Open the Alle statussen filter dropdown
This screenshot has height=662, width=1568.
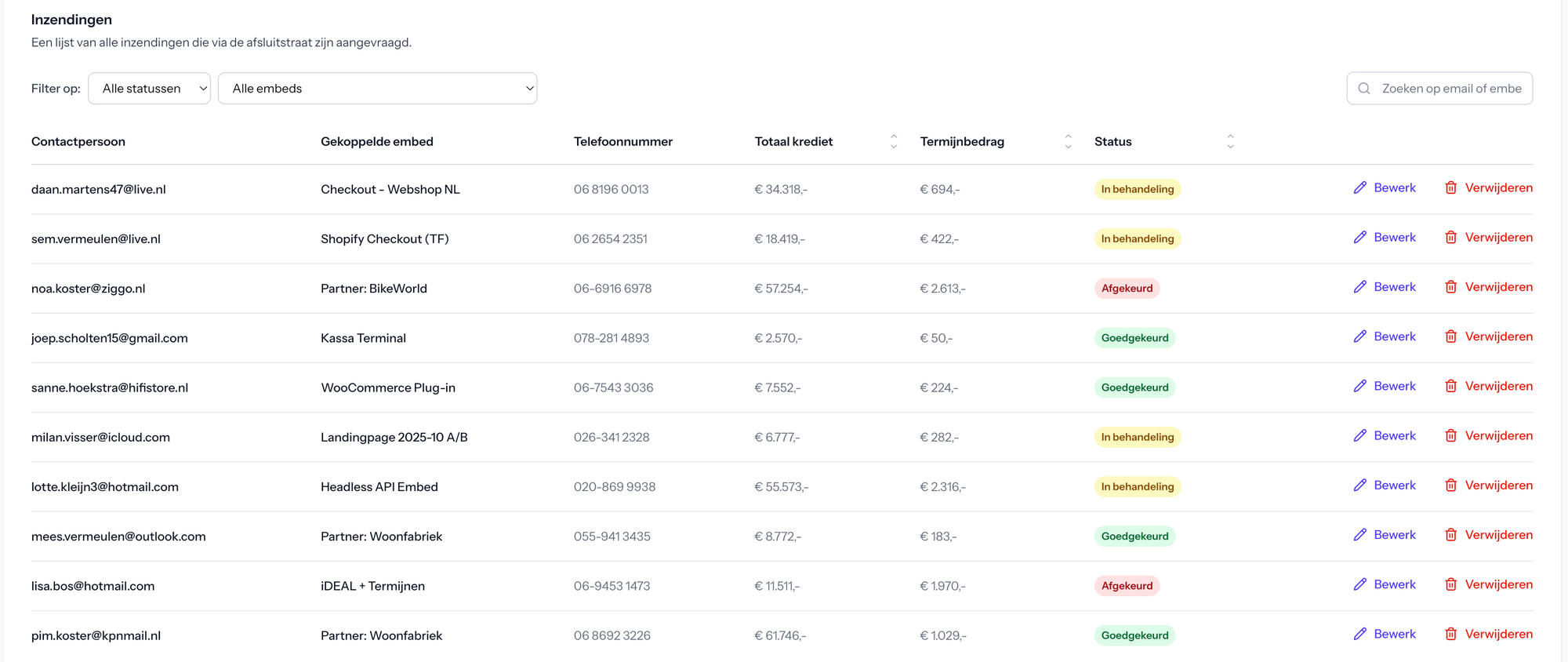pyautogui.click(x=149, y=89)
